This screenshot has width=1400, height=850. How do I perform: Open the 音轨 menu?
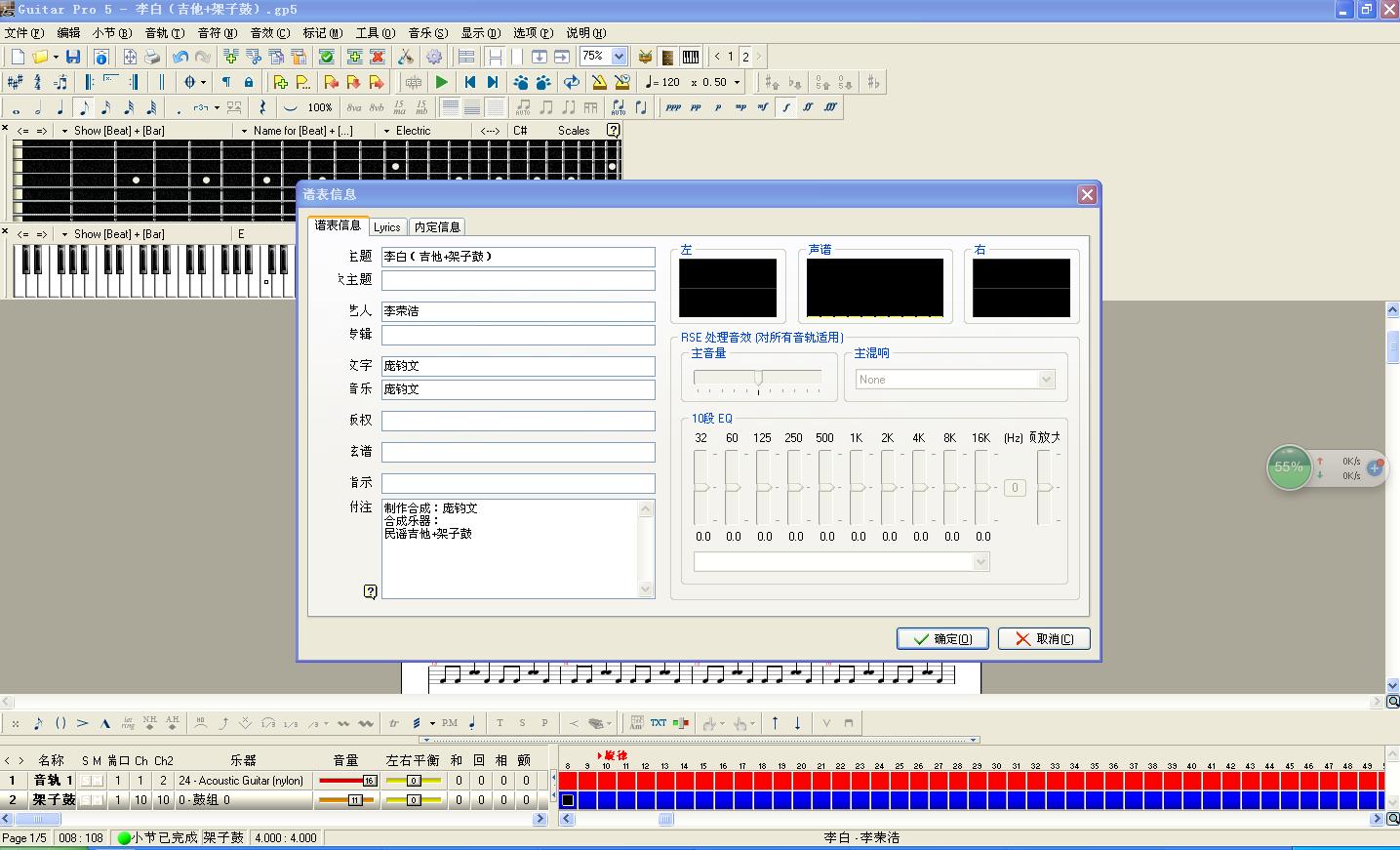[x=164, y=32]
